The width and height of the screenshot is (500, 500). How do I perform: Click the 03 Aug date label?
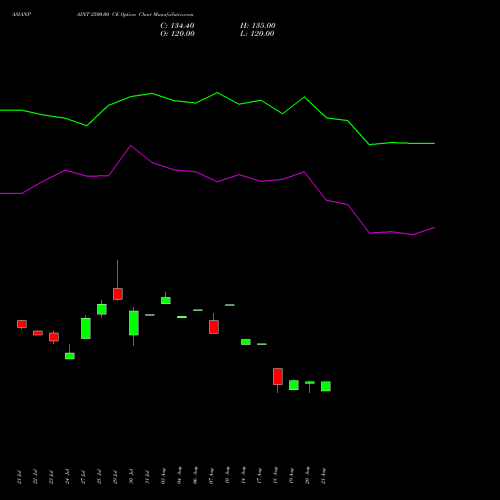click(x=163, y=476)
